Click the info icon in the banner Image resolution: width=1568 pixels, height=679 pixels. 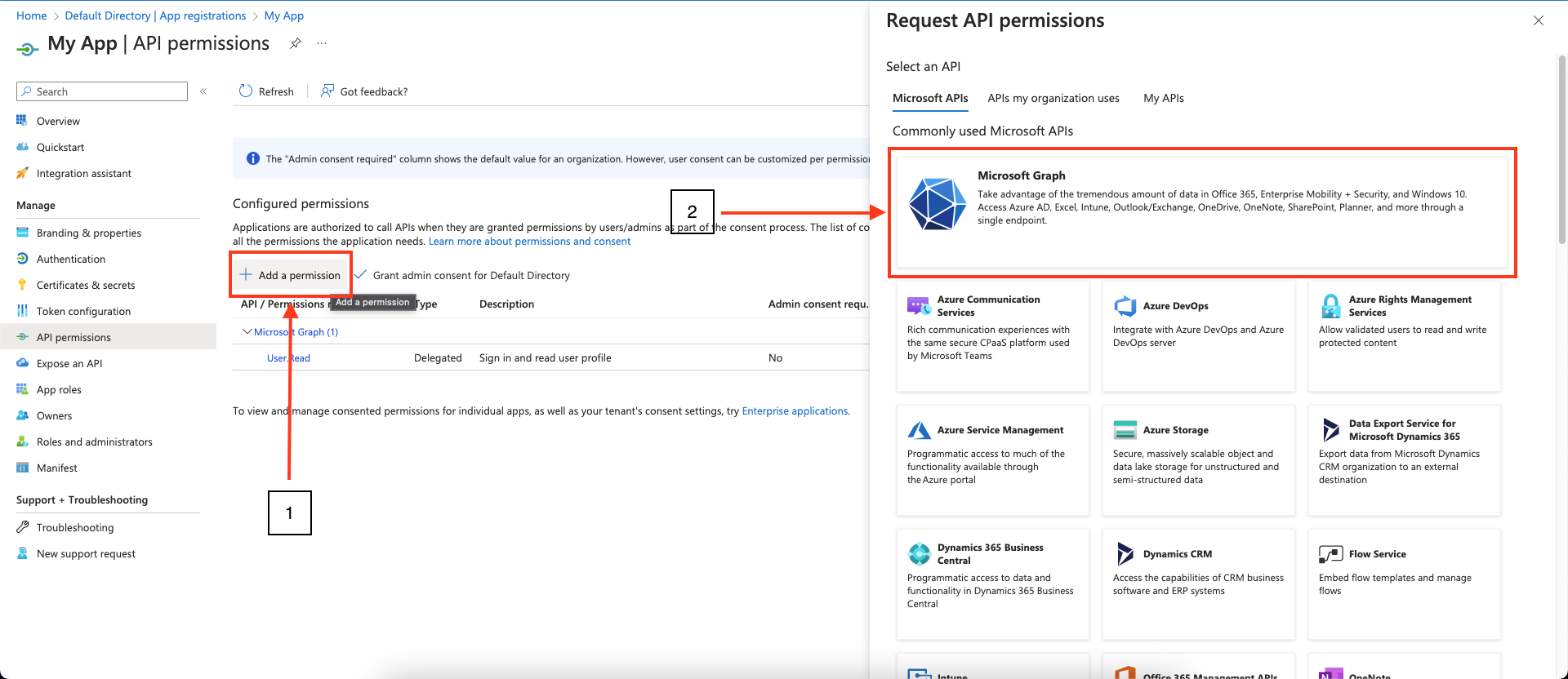253,158
